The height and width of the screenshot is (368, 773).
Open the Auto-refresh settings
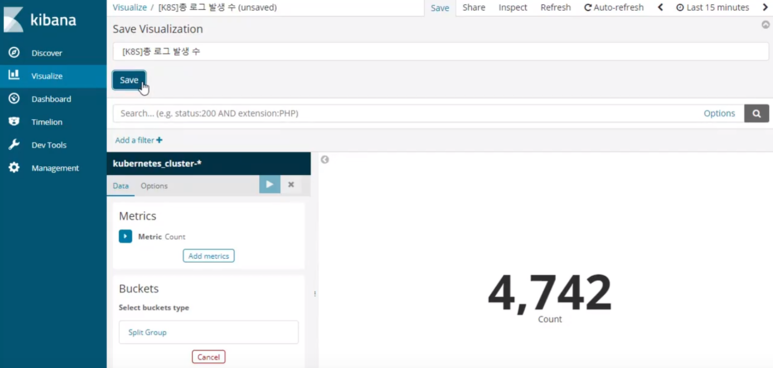click(614, 7)
